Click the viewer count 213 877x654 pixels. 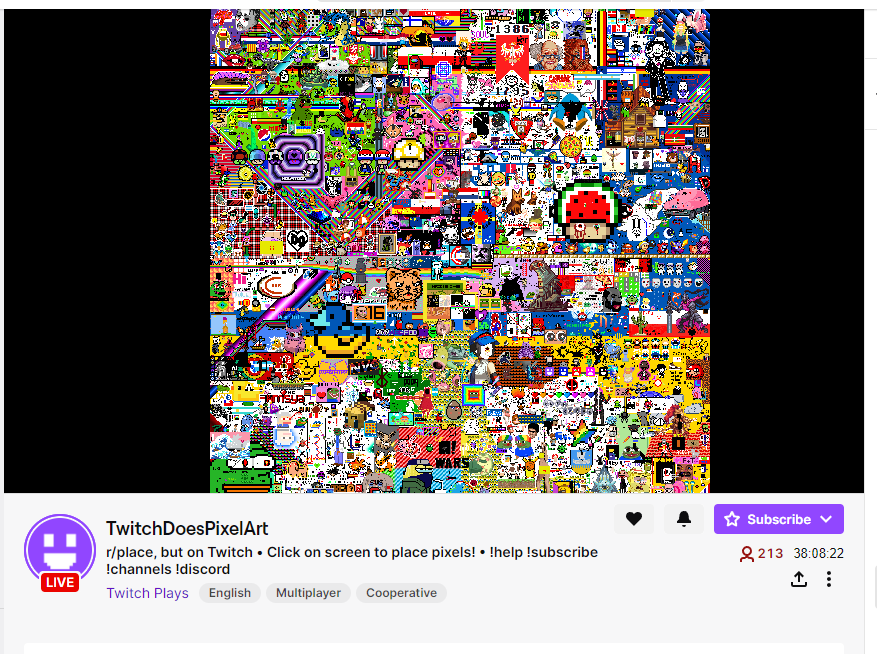coord(761,553)
